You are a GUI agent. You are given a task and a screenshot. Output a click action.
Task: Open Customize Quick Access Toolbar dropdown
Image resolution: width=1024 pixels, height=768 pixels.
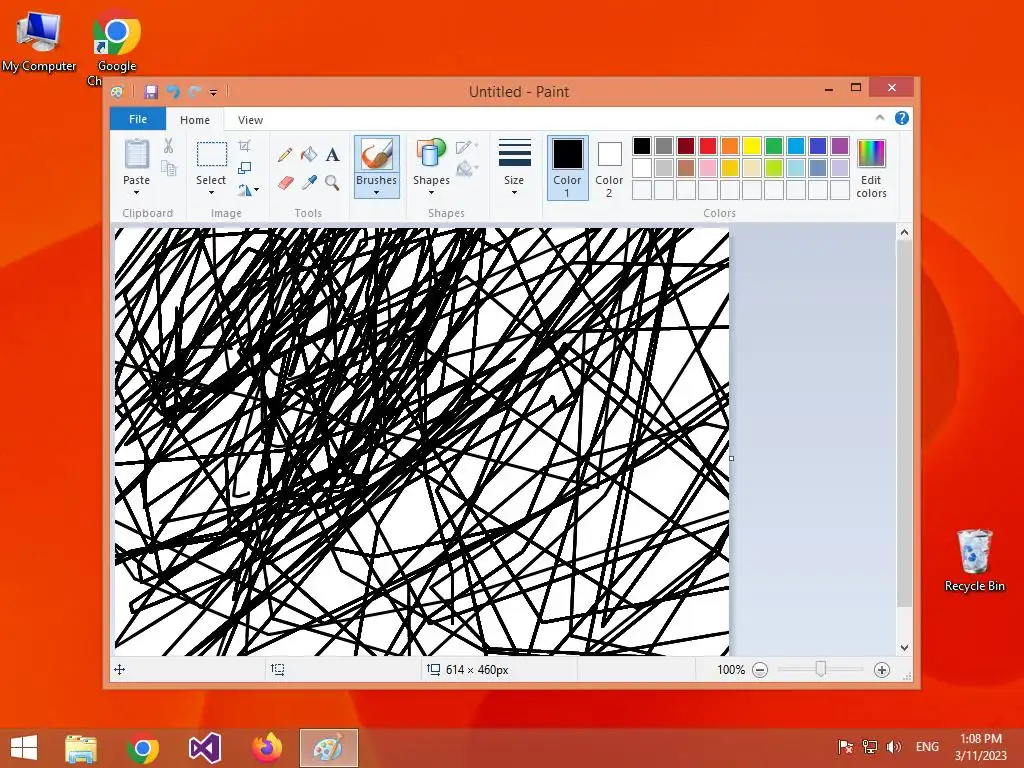point(214,93)
